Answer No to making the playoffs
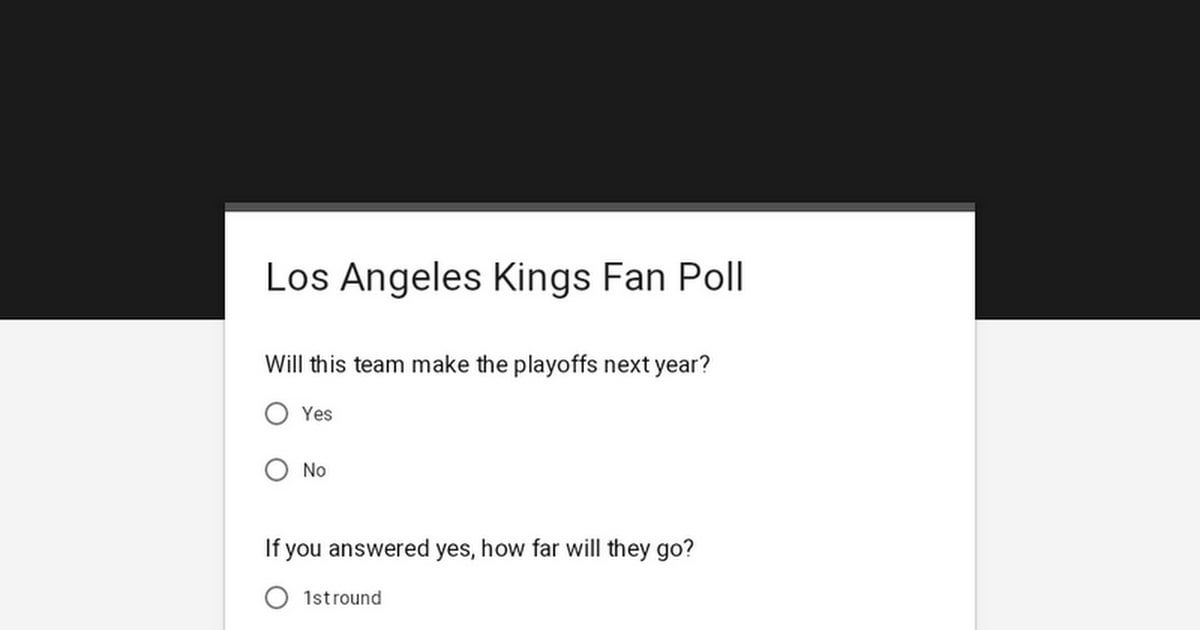Image resolution: width=1200 pixels, height=630 pixels. click(276, 469)
